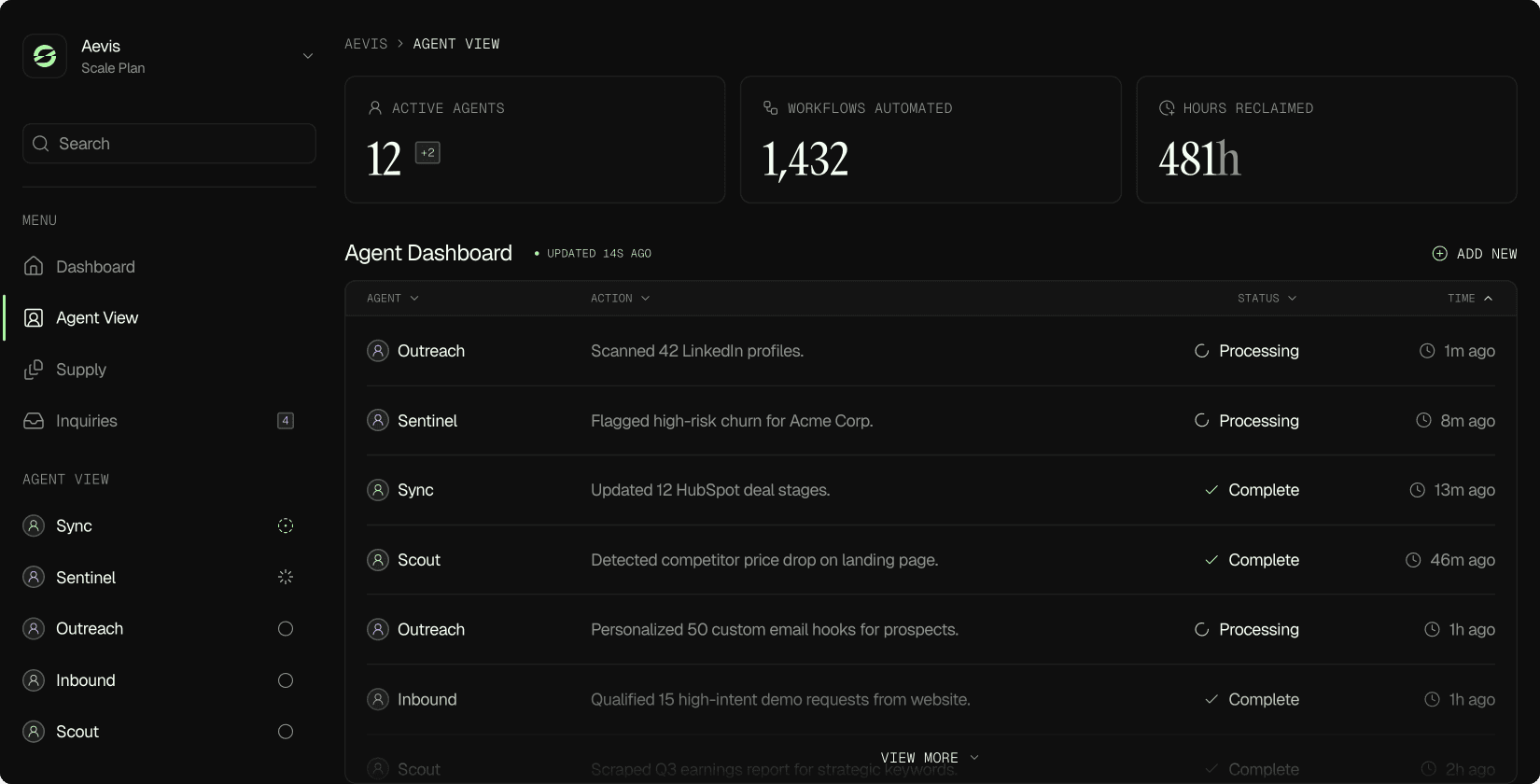1540x784 pixels.
Task: Click the Inquiries inbox icon
Action: pyautogui.click(x=34, y=421)
